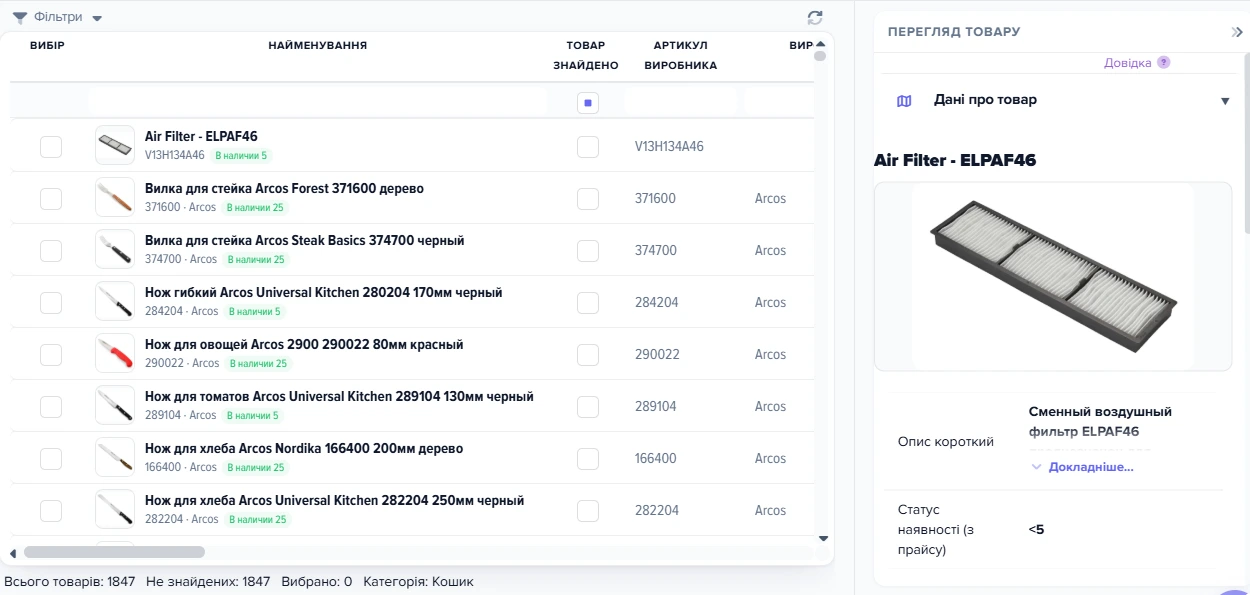Refresh the product list
Screen dimensions: 1250x595
[x=815, y=17]
